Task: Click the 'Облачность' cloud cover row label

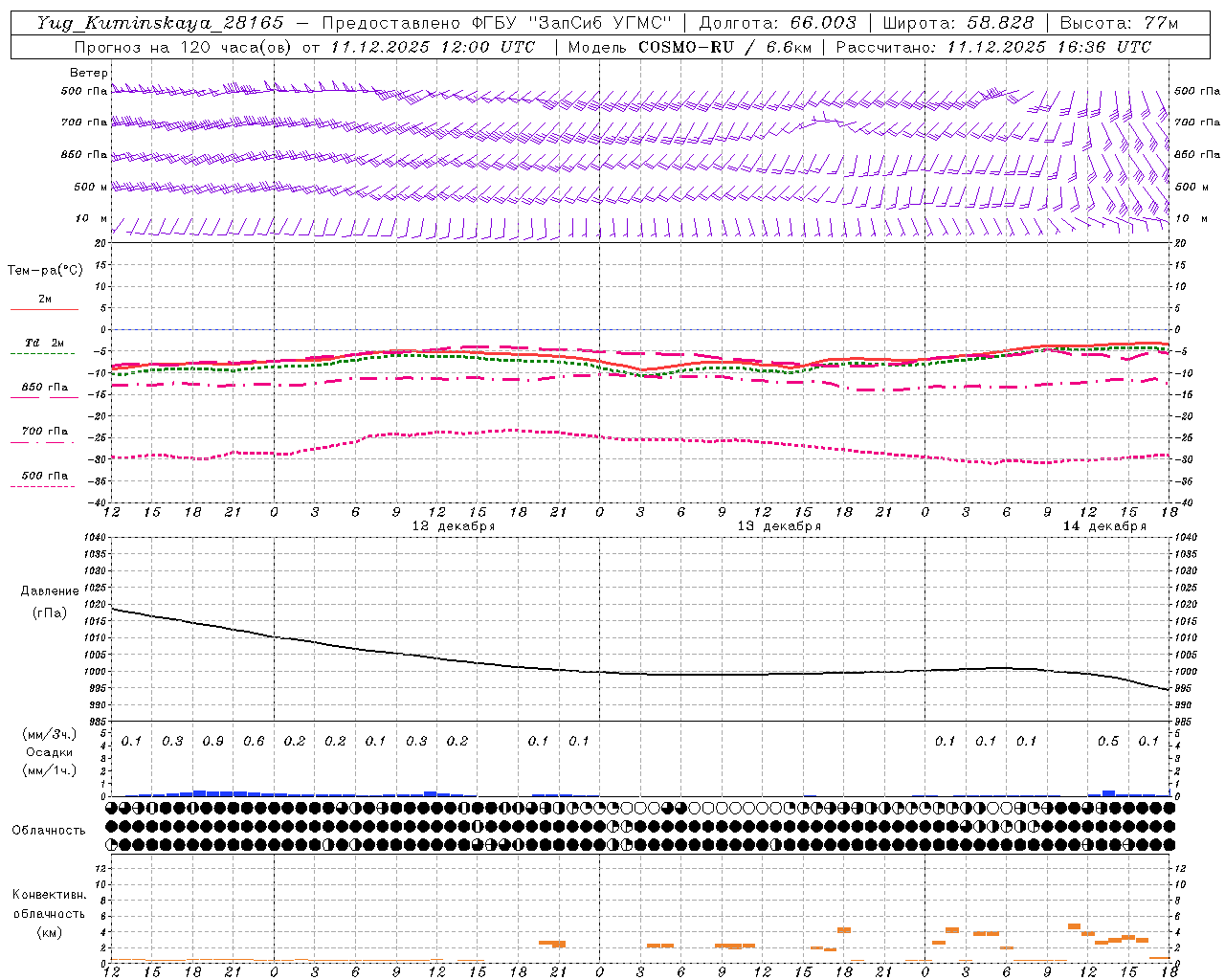Action: (x=49, y=831)
